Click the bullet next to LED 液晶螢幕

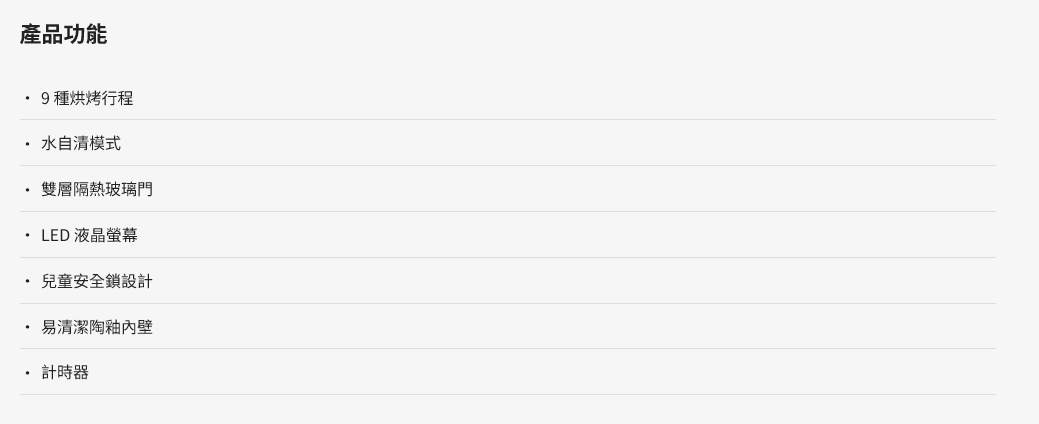pos(27,235)
